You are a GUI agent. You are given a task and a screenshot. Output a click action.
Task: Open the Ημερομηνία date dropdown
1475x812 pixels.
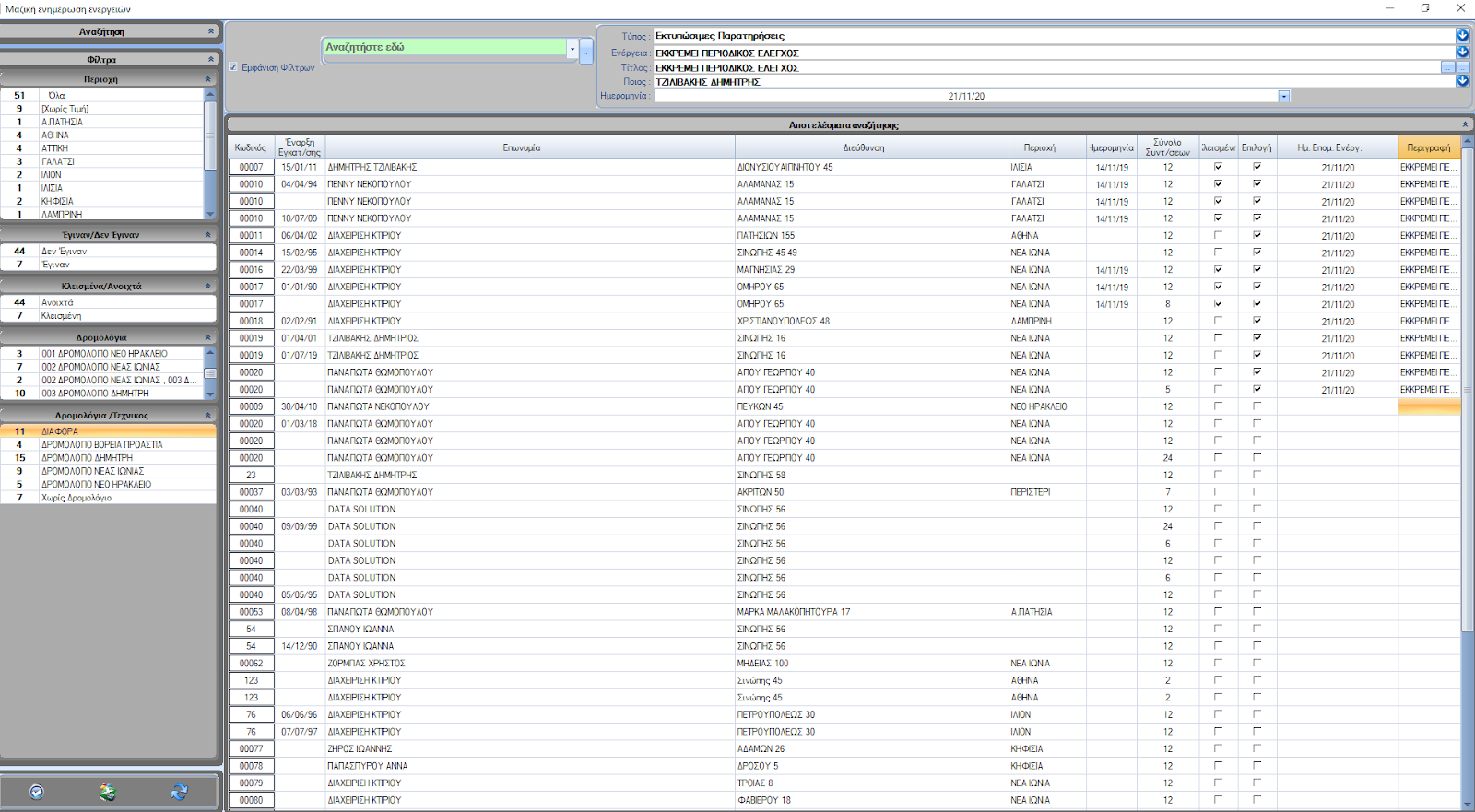point(1283,96)
